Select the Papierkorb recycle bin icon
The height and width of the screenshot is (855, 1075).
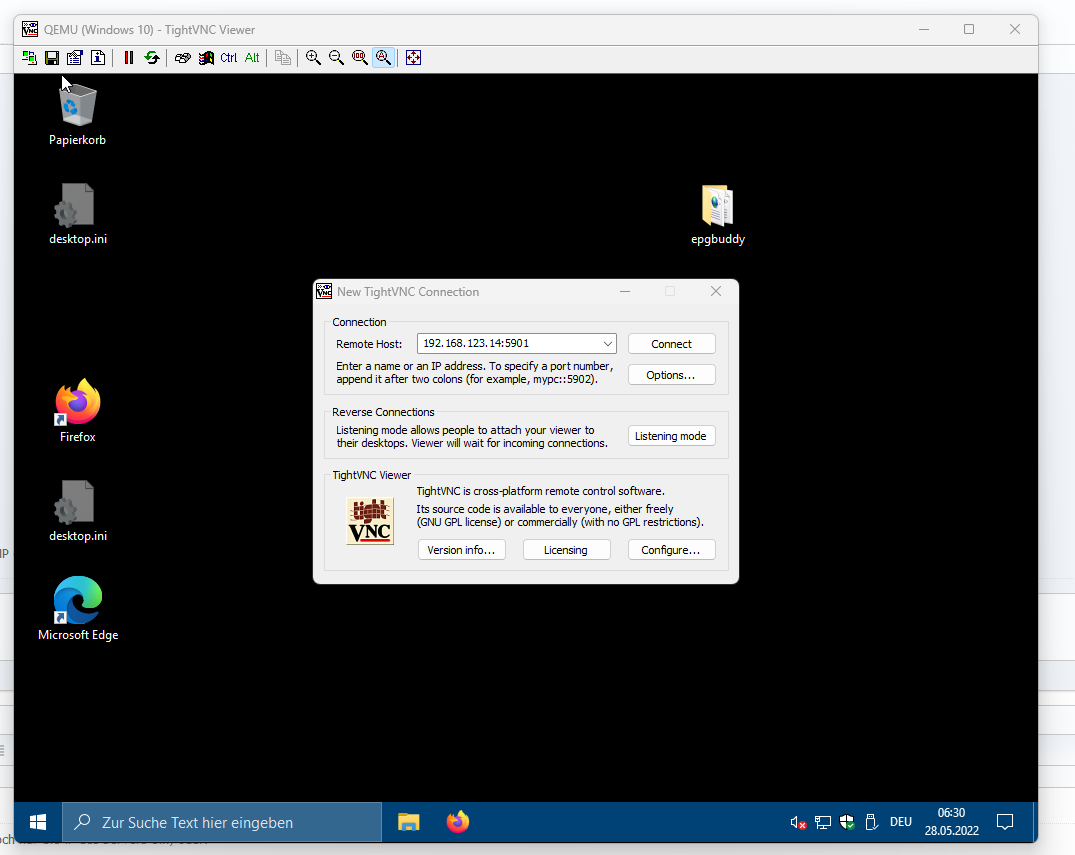77,113
